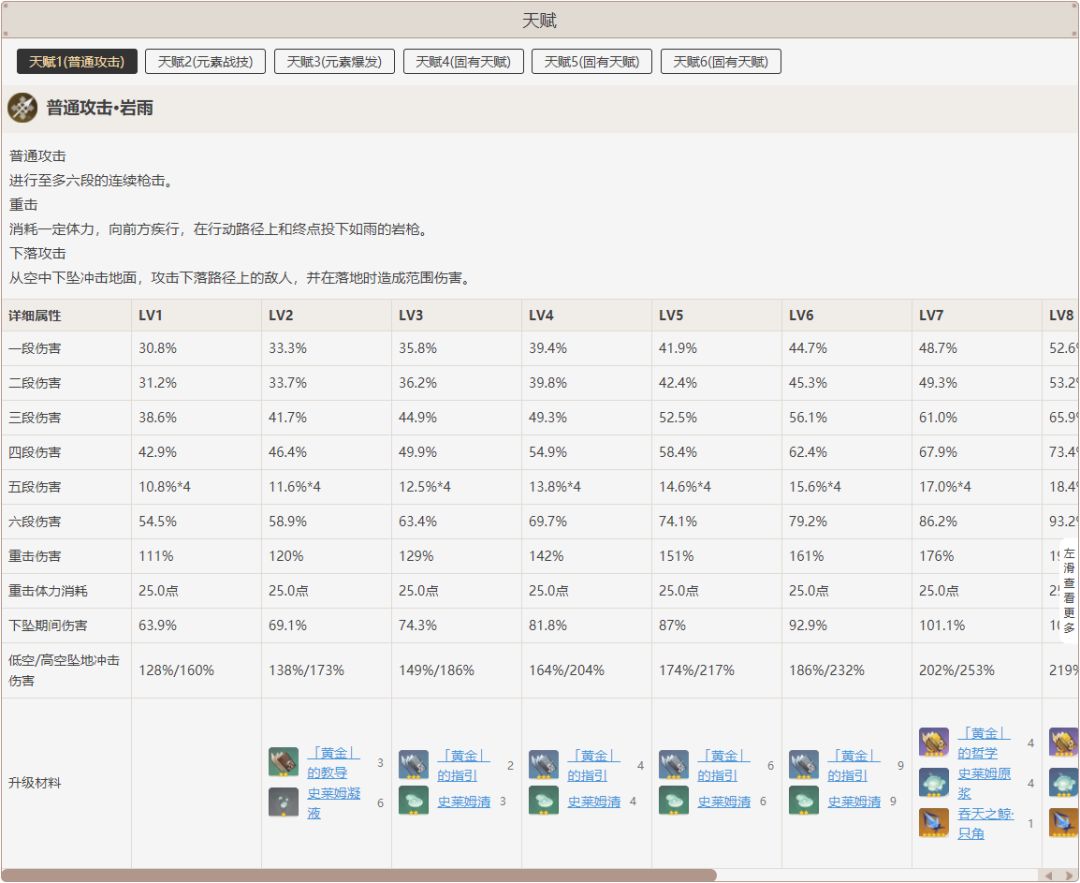
Task: Click the LV1 column header
Action: [196, 315]
